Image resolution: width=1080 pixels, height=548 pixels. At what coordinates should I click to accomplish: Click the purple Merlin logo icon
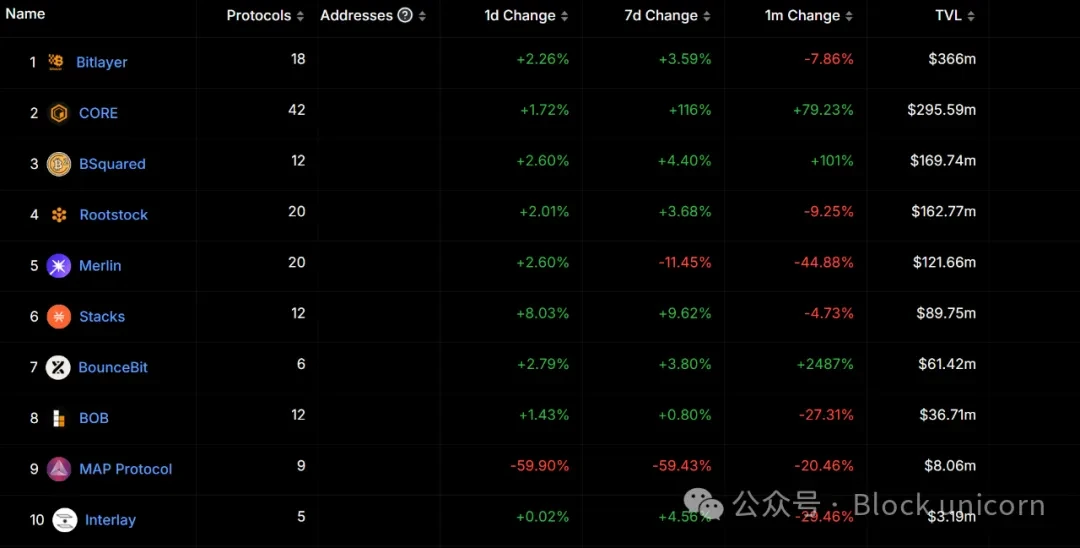[x=59, y=266]
